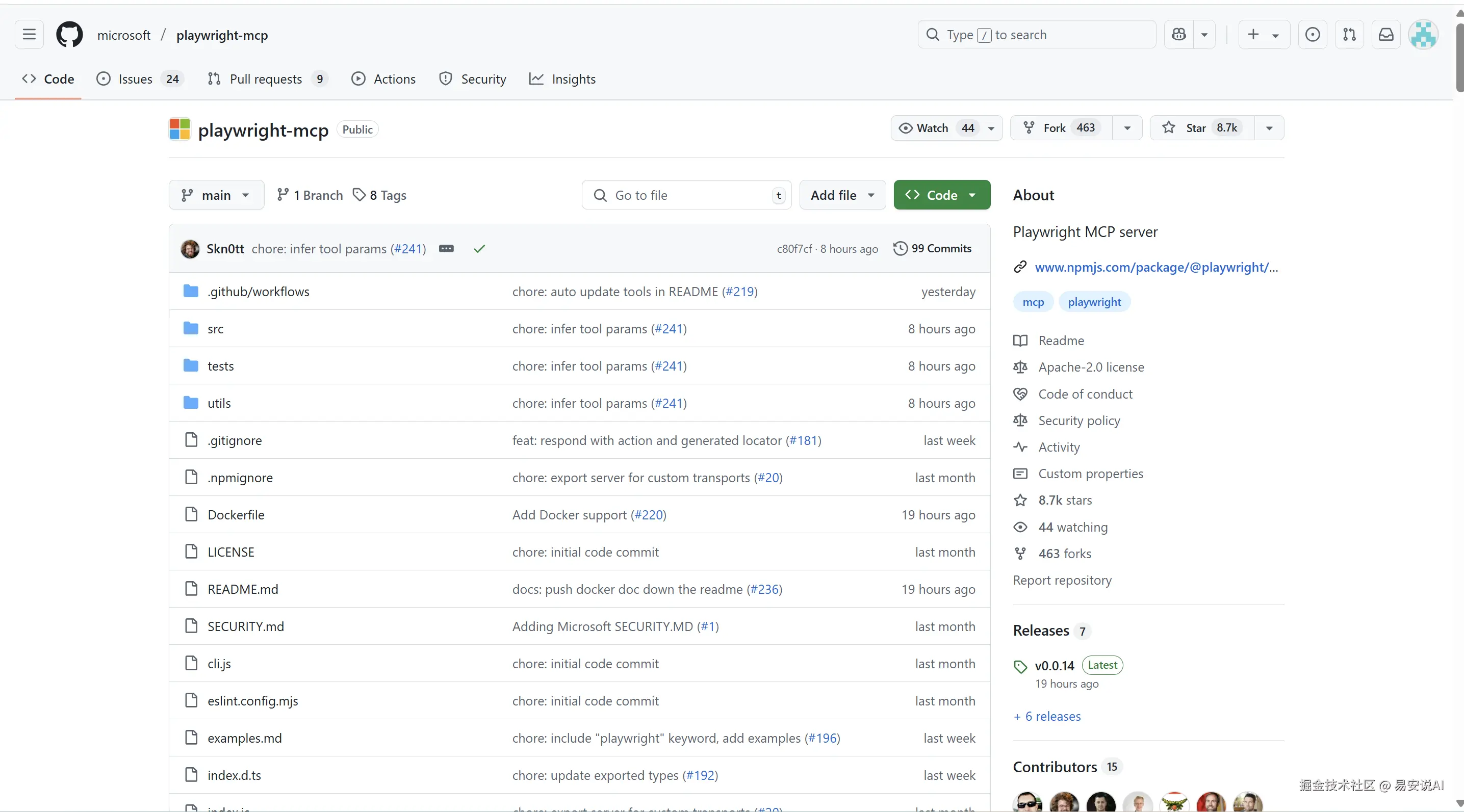Click the Copilot icon in header
The width and height of the screenshot is (1464, 812).
click(x=1179, y=35)
